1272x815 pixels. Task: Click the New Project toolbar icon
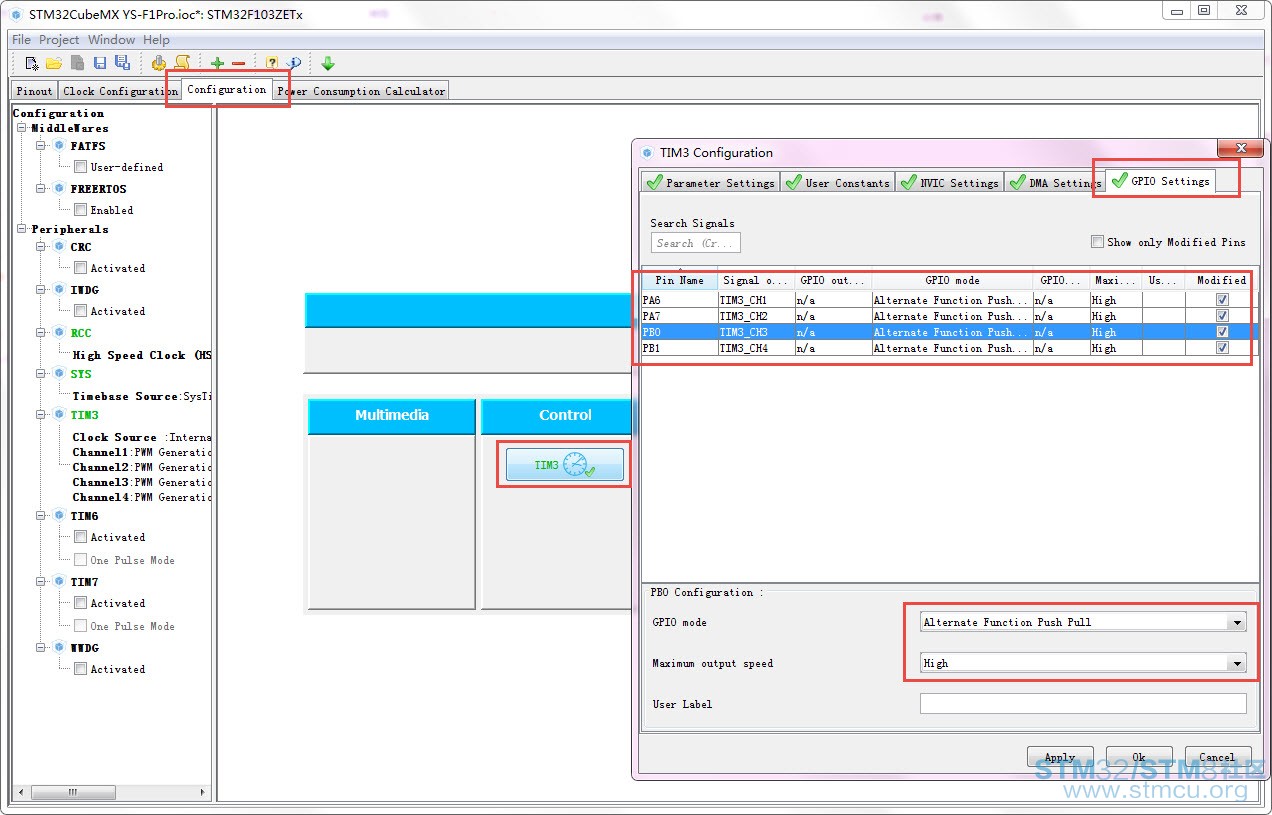(x=32, y=63)
